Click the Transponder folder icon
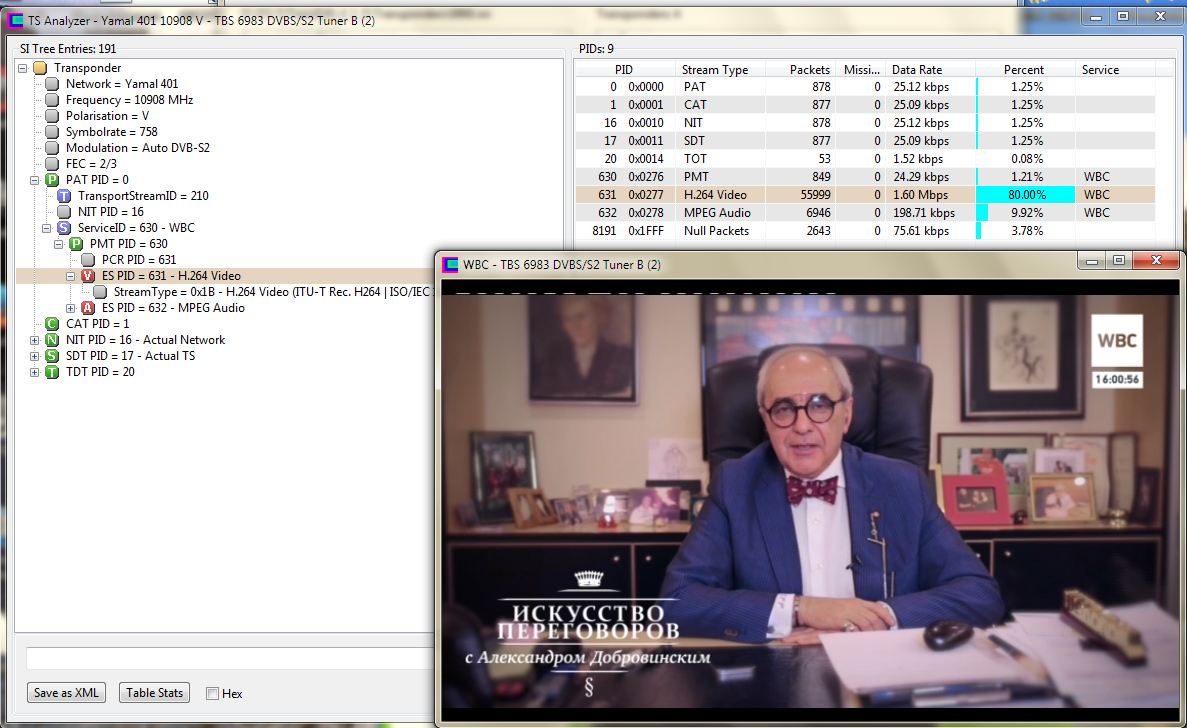Screen dimensions: 1187x728 (40, 68)
